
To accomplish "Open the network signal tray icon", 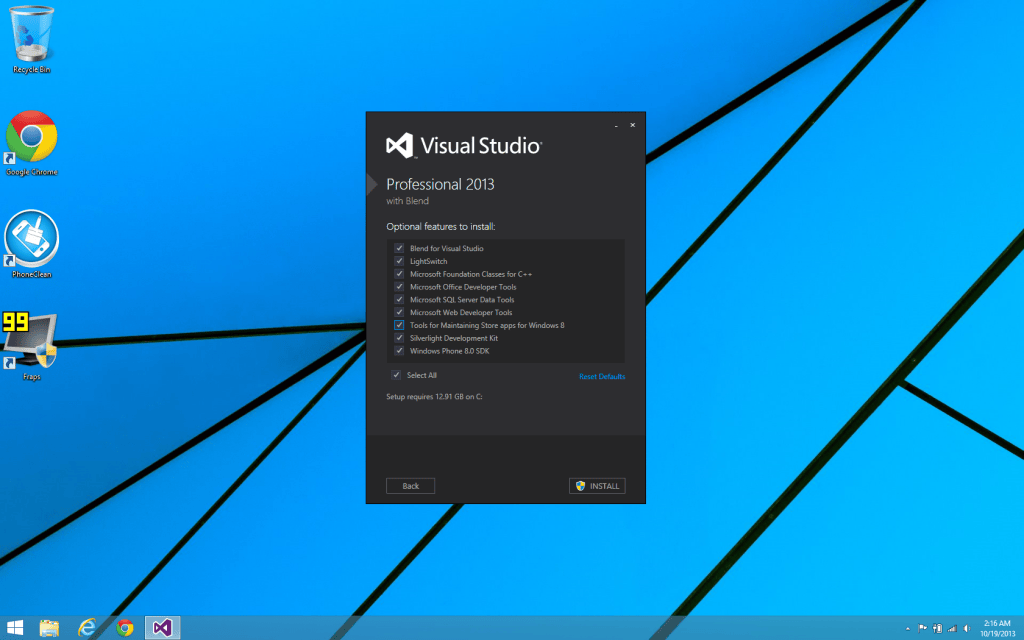I will coord(952,628).
